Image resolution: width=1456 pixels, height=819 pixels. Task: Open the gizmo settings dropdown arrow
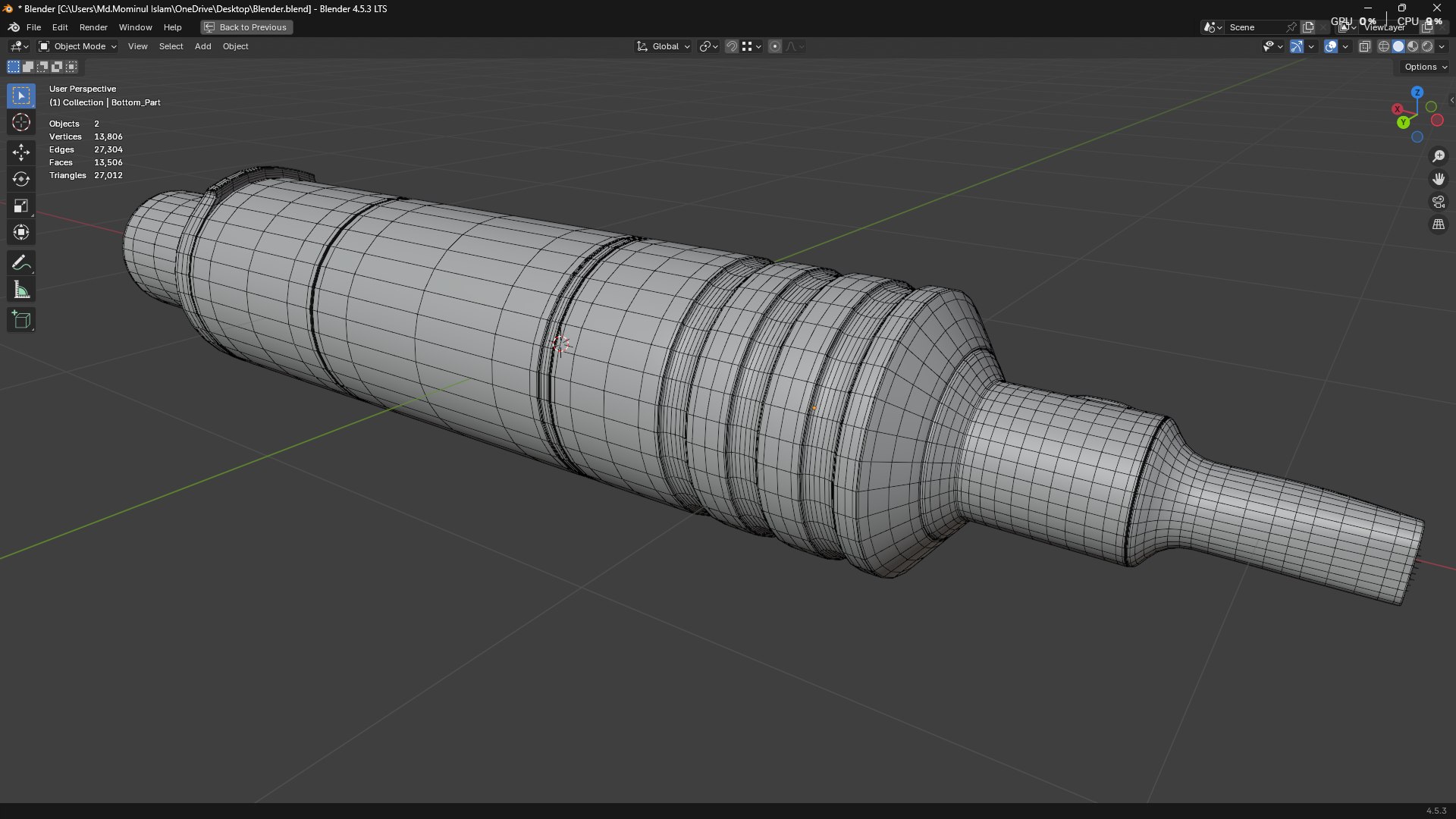click(1312, 46)
